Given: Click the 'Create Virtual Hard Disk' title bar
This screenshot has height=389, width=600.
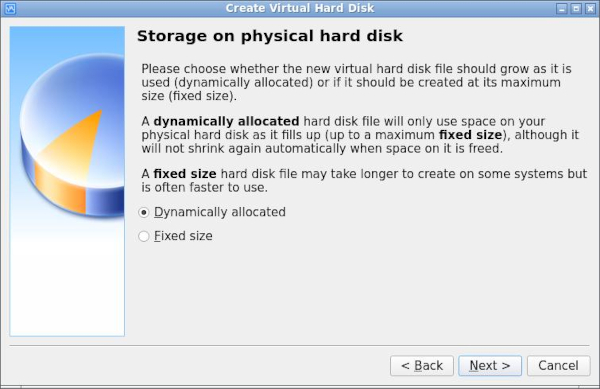Looking at the screenshot, I should click(300, 8).
